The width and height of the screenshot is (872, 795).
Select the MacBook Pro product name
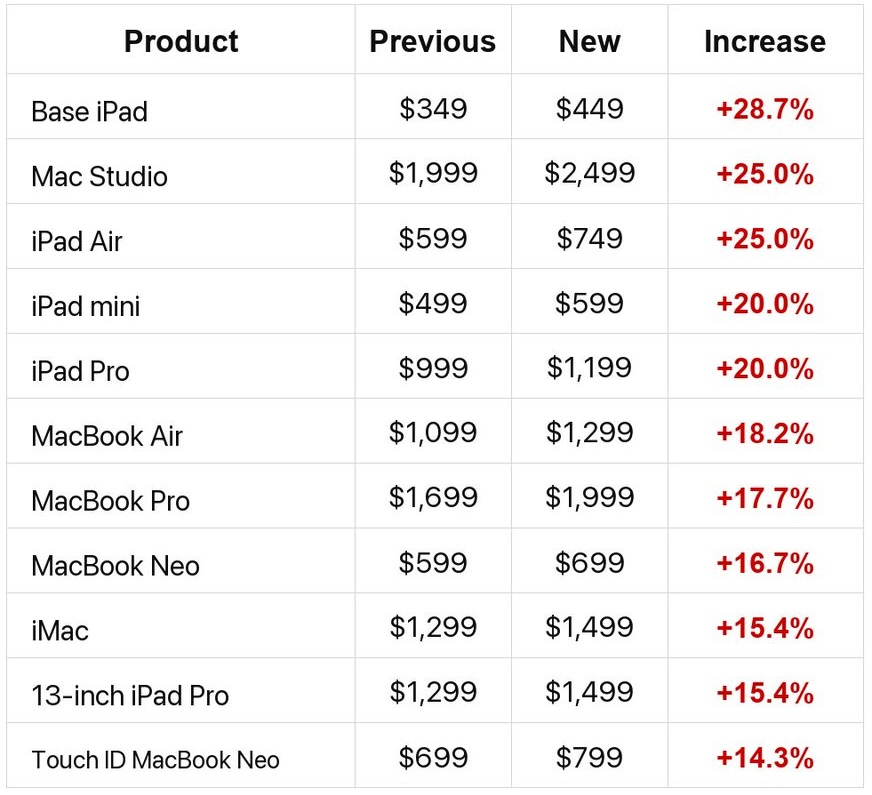(111, 501)
